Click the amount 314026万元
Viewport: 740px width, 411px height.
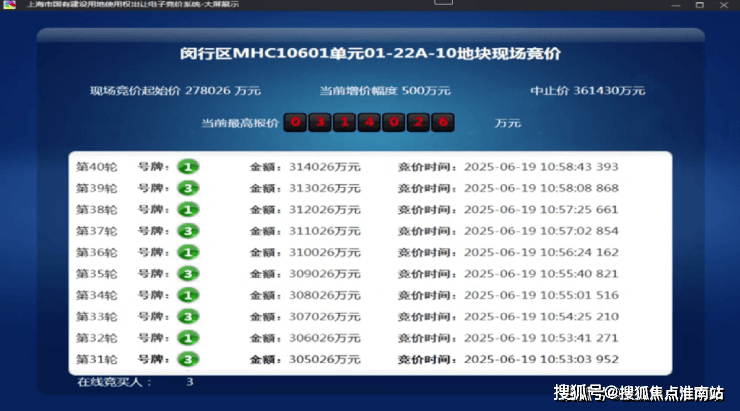325,167
